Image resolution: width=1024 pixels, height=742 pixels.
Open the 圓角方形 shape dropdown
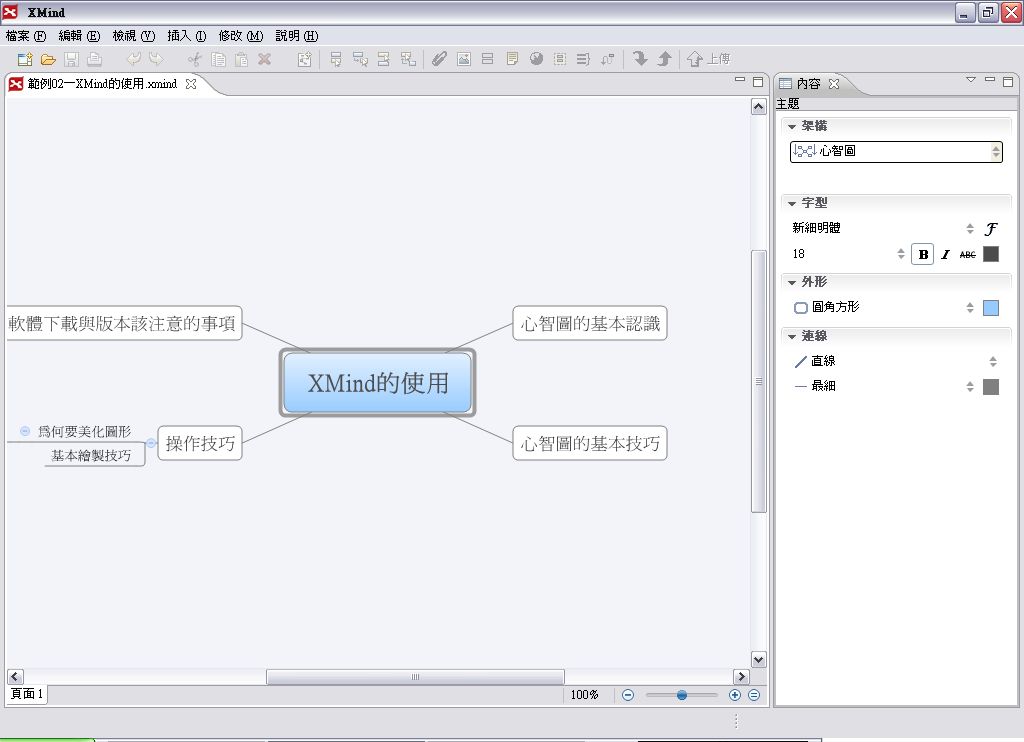(884, 307)
